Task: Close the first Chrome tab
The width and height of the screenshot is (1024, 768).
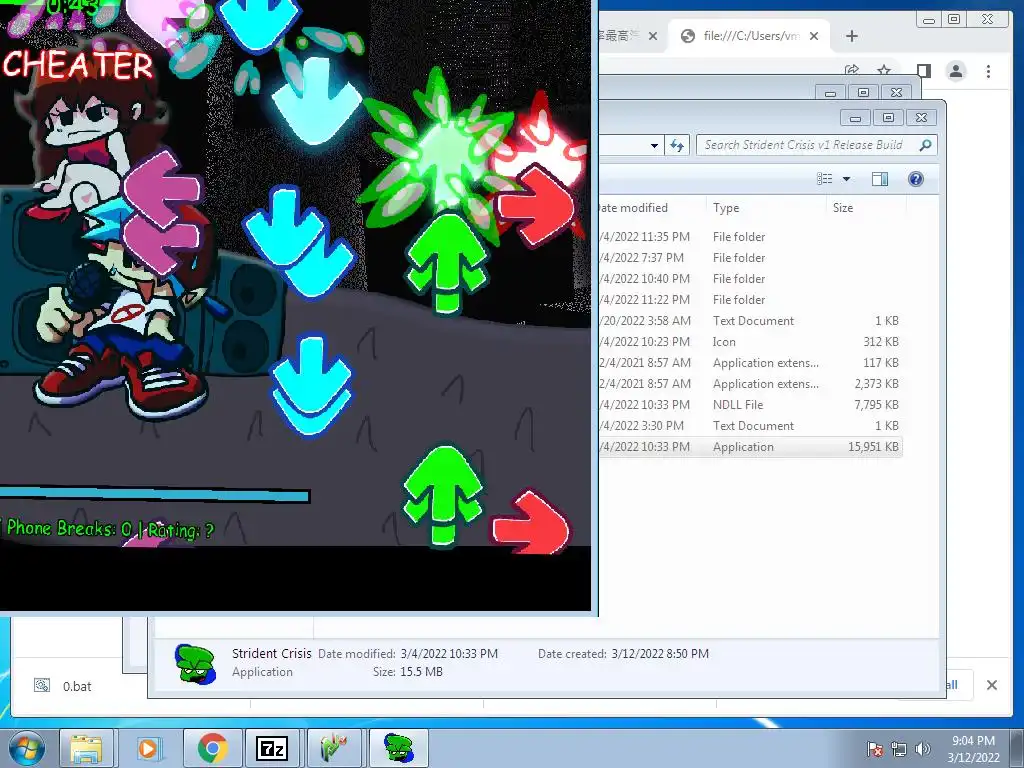Action: 652,36
